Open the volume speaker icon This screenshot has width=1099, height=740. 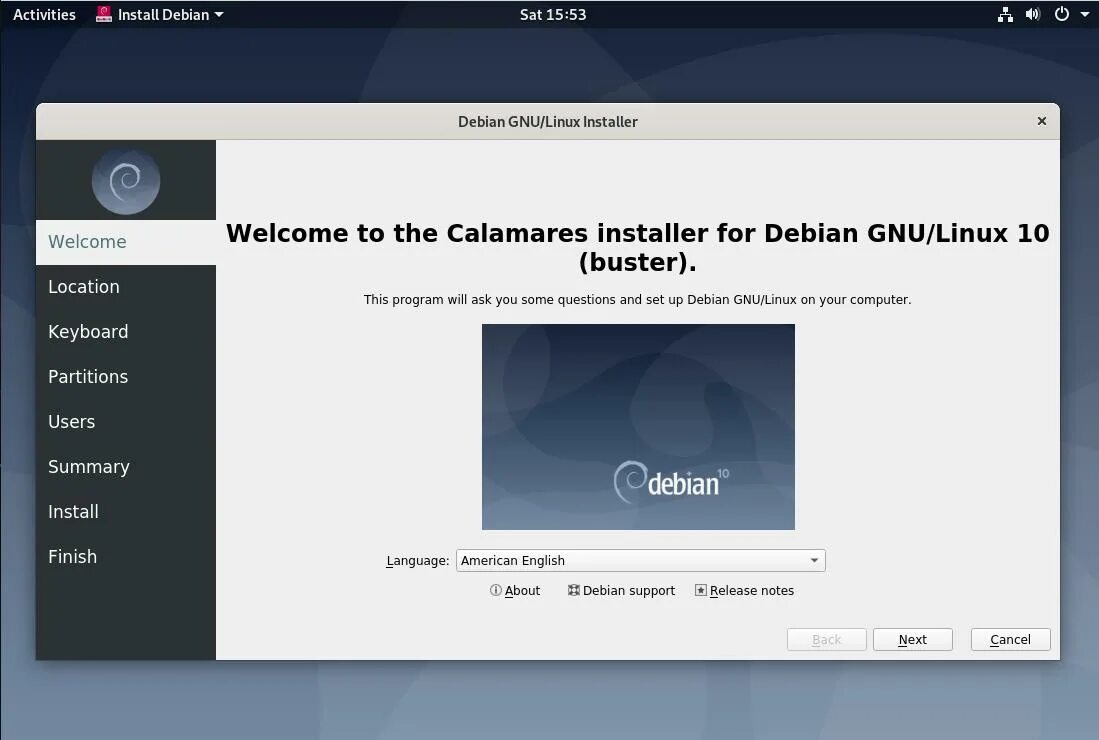click(1033, 14)
